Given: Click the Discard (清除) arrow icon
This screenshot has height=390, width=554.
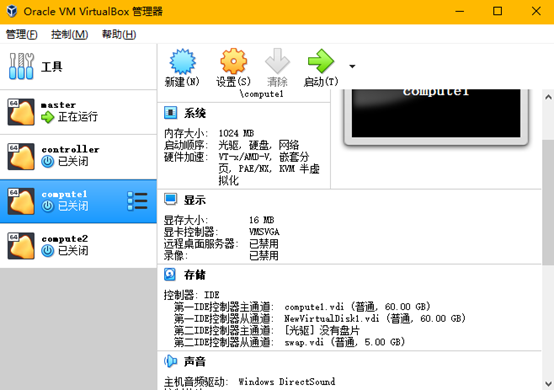Looking at the screenshot, I should 277,61.
